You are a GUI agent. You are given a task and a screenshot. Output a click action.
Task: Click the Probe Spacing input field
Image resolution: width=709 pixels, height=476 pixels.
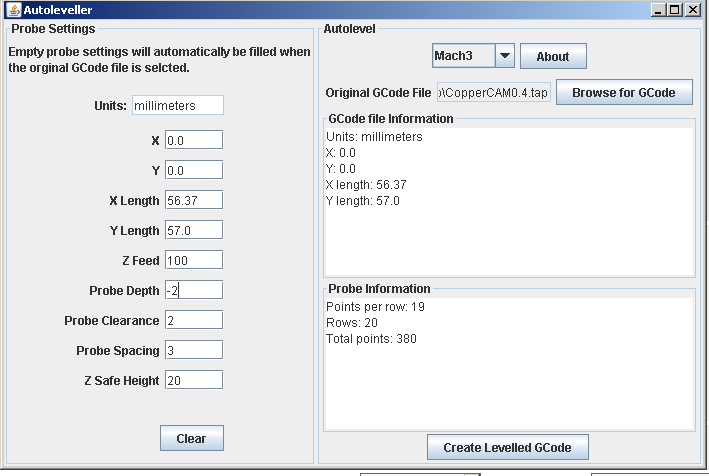click(x=194, y=350)
